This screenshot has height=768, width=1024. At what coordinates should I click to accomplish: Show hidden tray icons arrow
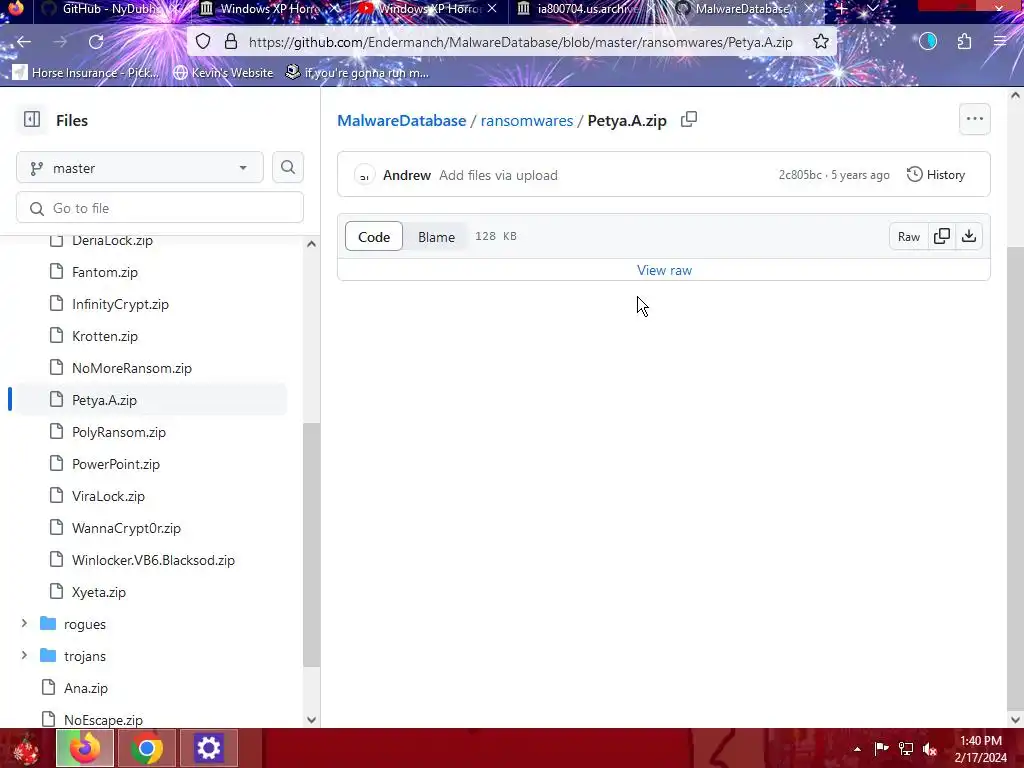point(857,748)
